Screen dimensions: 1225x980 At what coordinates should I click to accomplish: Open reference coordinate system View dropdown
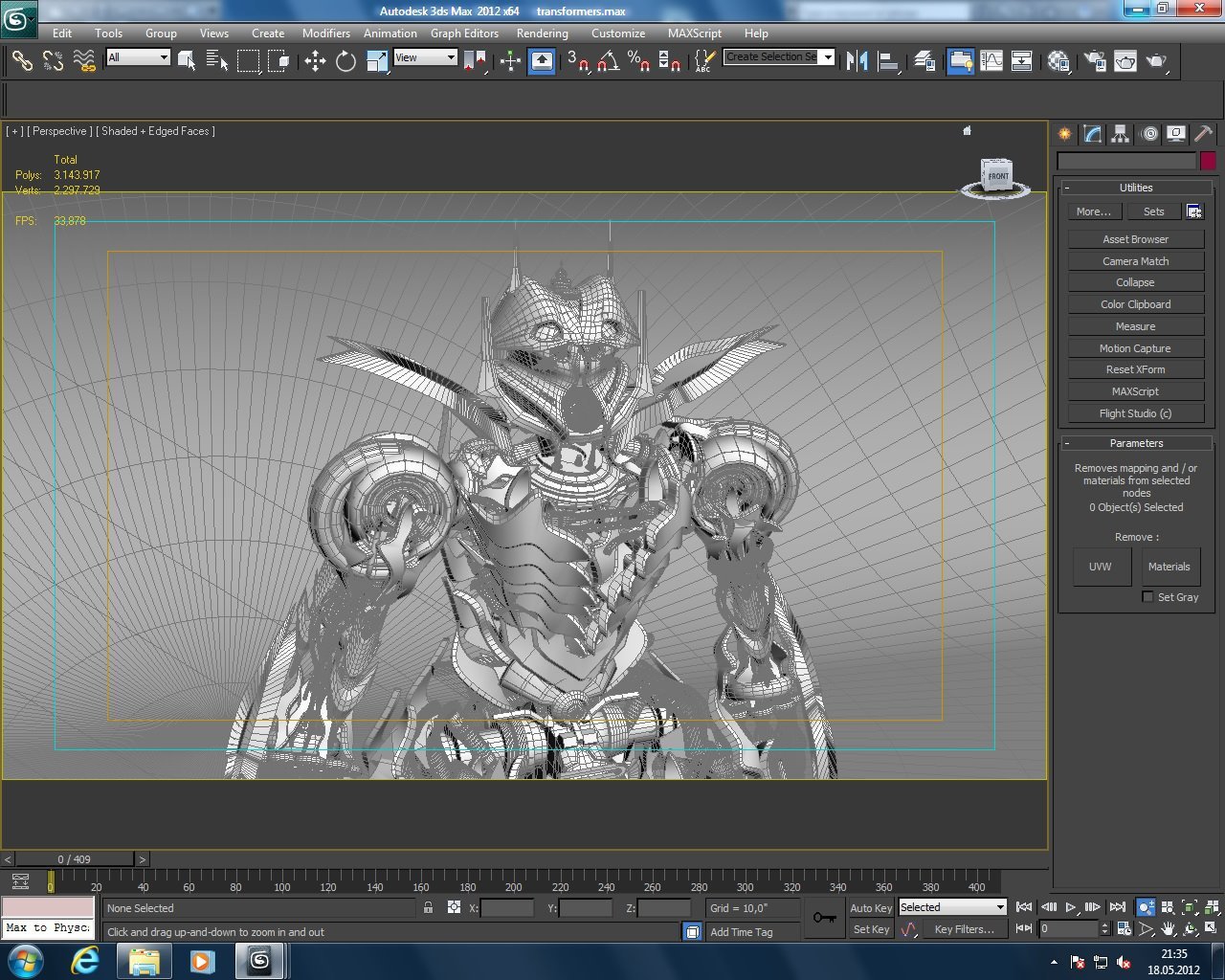pyautogui.click(x=425, y=57)
